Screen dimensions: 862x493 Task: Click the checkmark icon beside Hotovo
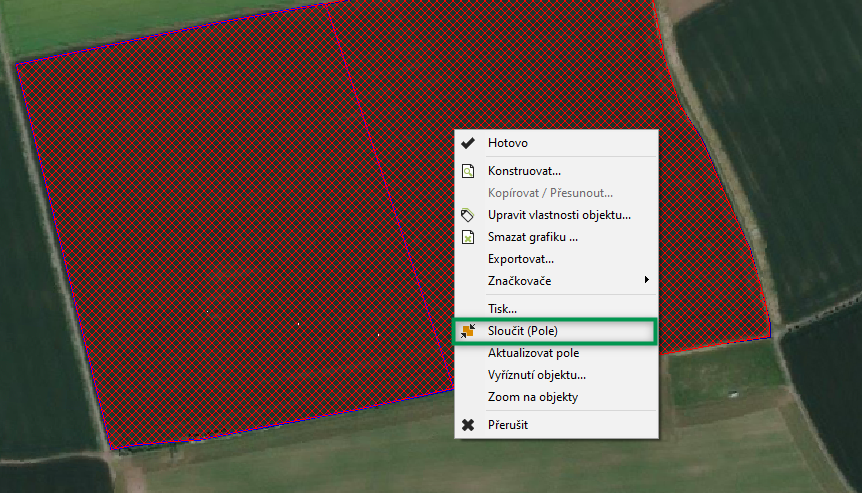(468, 143)
